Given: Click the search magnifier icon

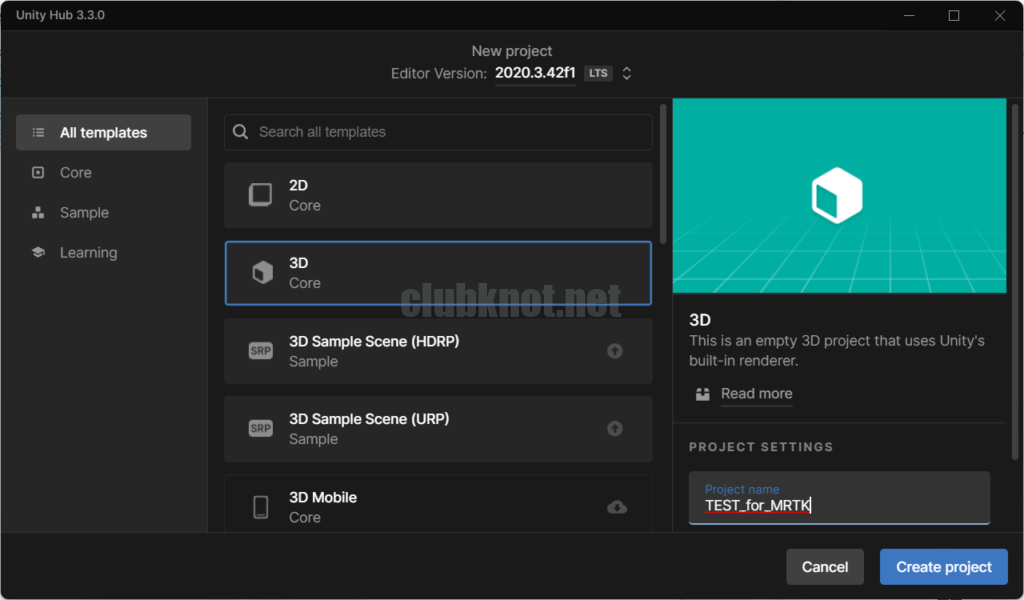Looking at the screenshot, I should click(241, 132).
